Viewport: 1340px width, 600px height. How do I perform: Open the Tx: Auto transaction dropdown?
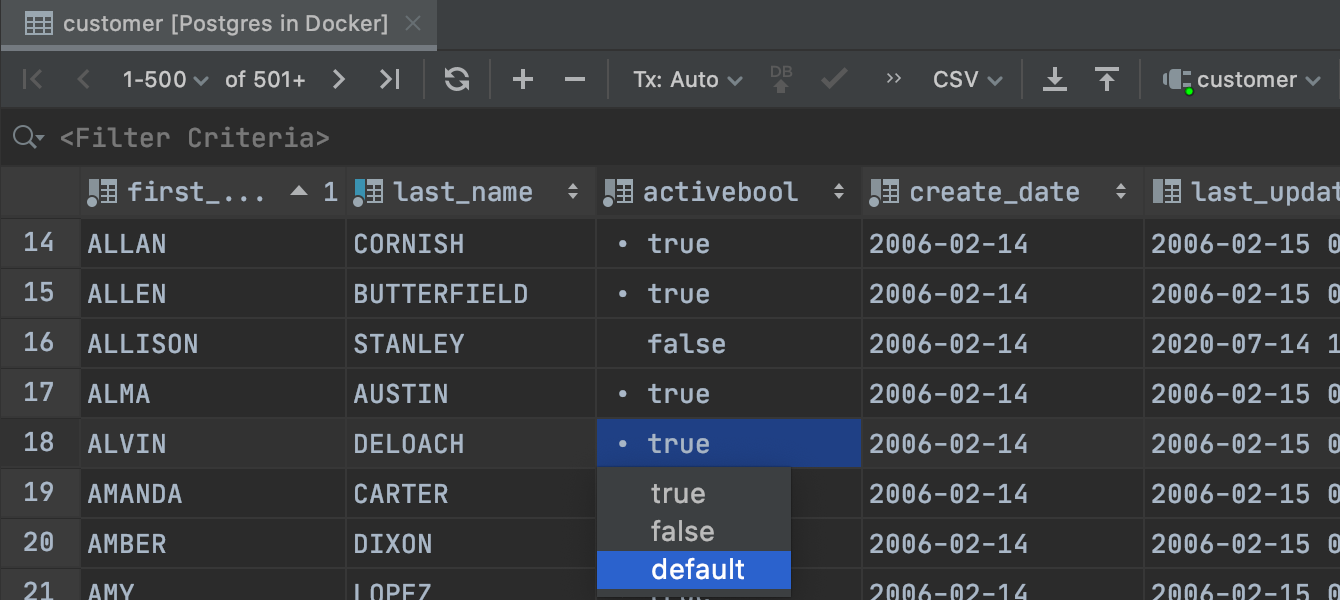pos(687,80)
